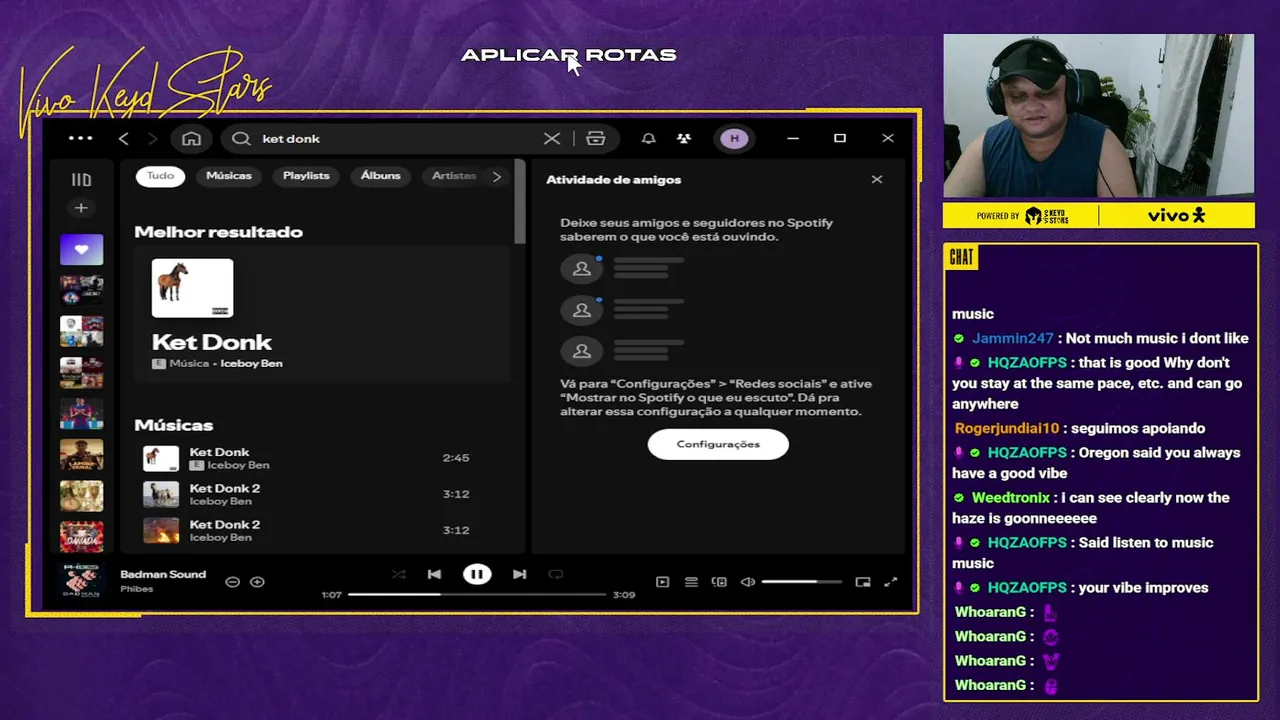The width and height of the screenshot is (1280, 720).
Task: Click the Jammin247 chat username
Action: [x=1013, y=339]
